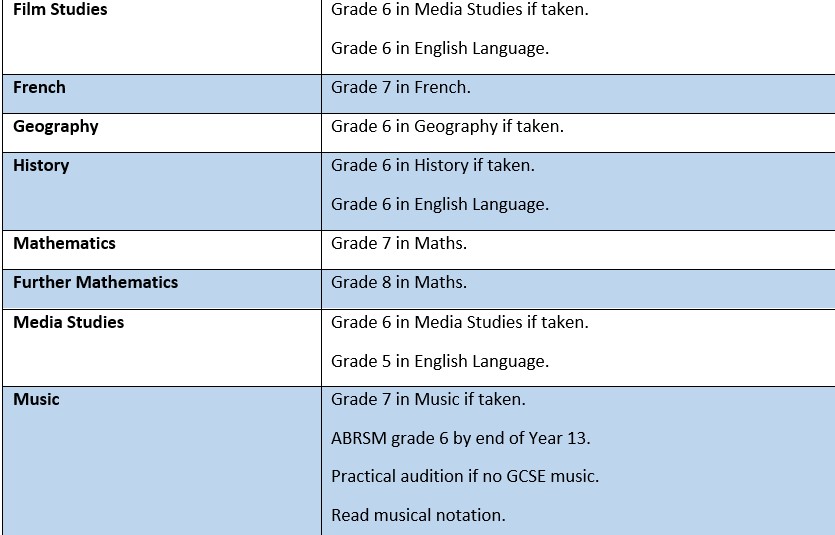Select the Further Mathematics subject heading

tap(95, 283)
